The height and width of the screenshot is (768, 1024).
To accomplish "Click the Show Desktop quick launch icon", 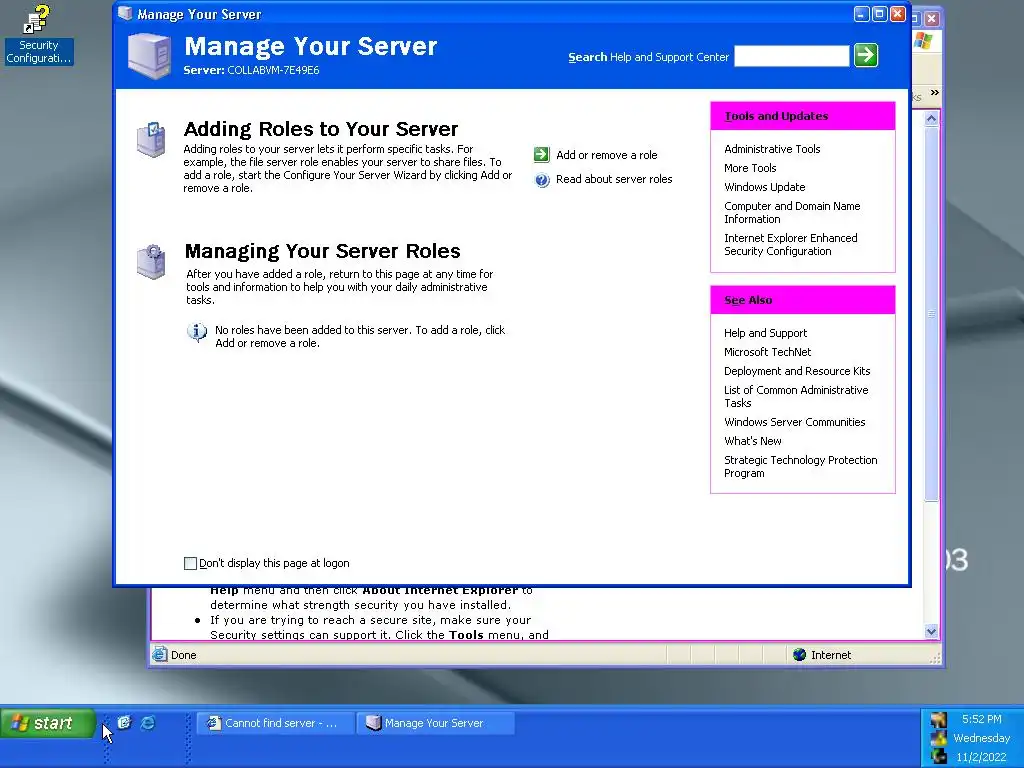I will (x=124, y=723).
